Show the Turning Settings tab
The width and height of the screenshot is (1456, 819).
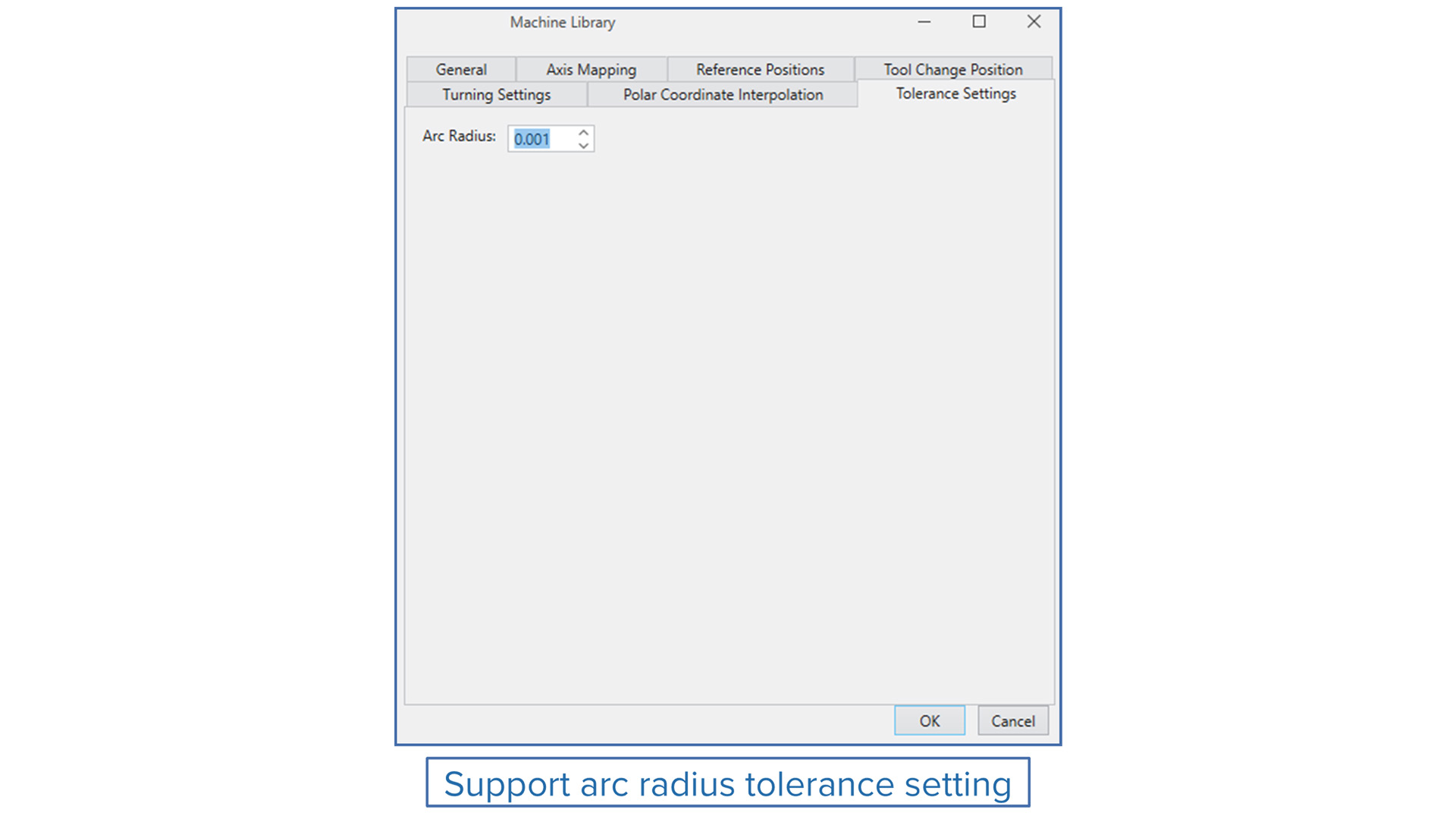(x=497, y=94)
